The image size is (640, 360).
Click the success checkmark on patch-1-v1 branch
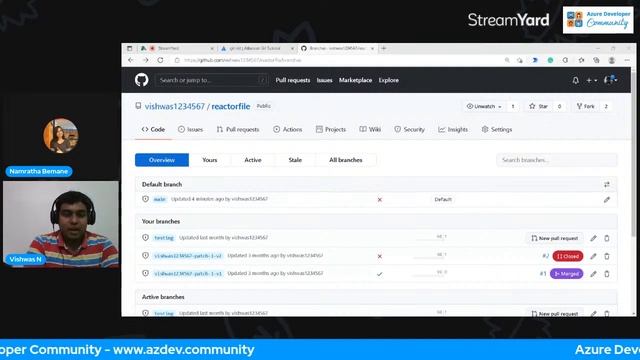coord(380,274)
